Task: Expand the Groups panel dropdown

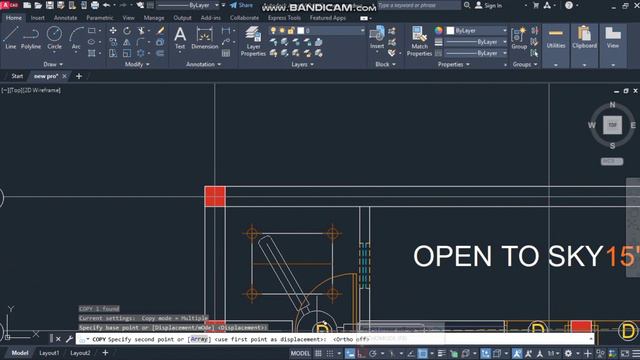Action: point(525,64)
